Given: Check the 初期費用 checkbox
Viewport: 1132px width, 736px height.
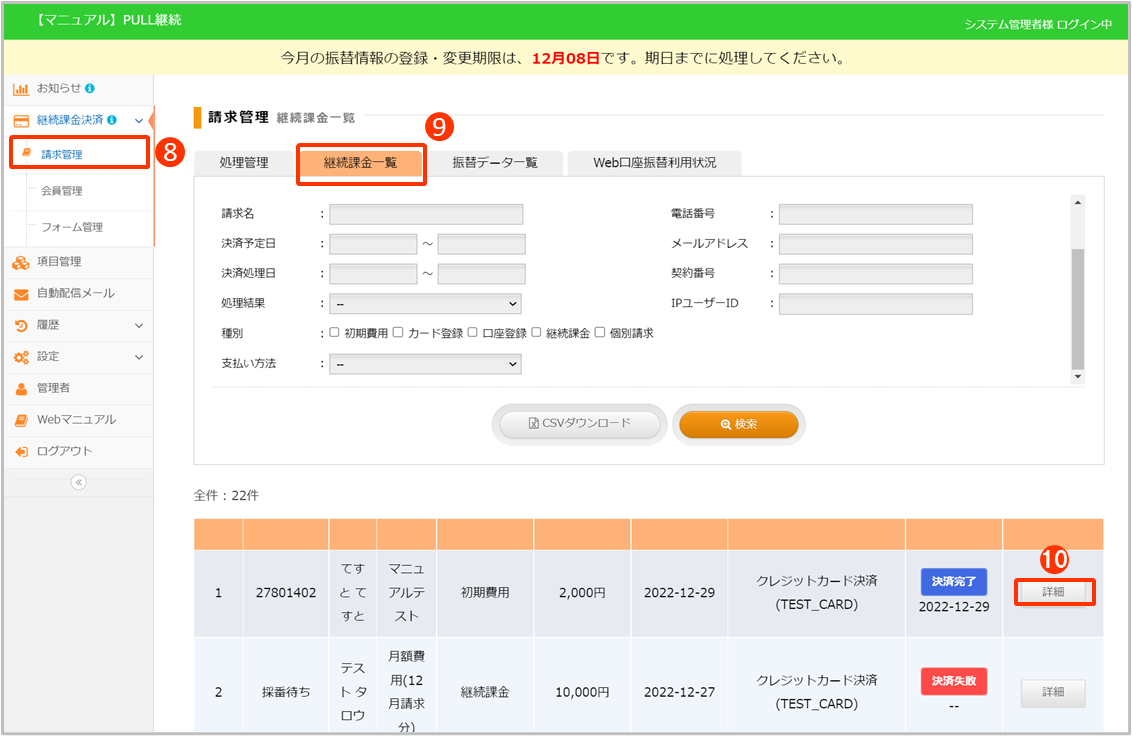Looking at the screenshot, I should click(x=334, y=333).
